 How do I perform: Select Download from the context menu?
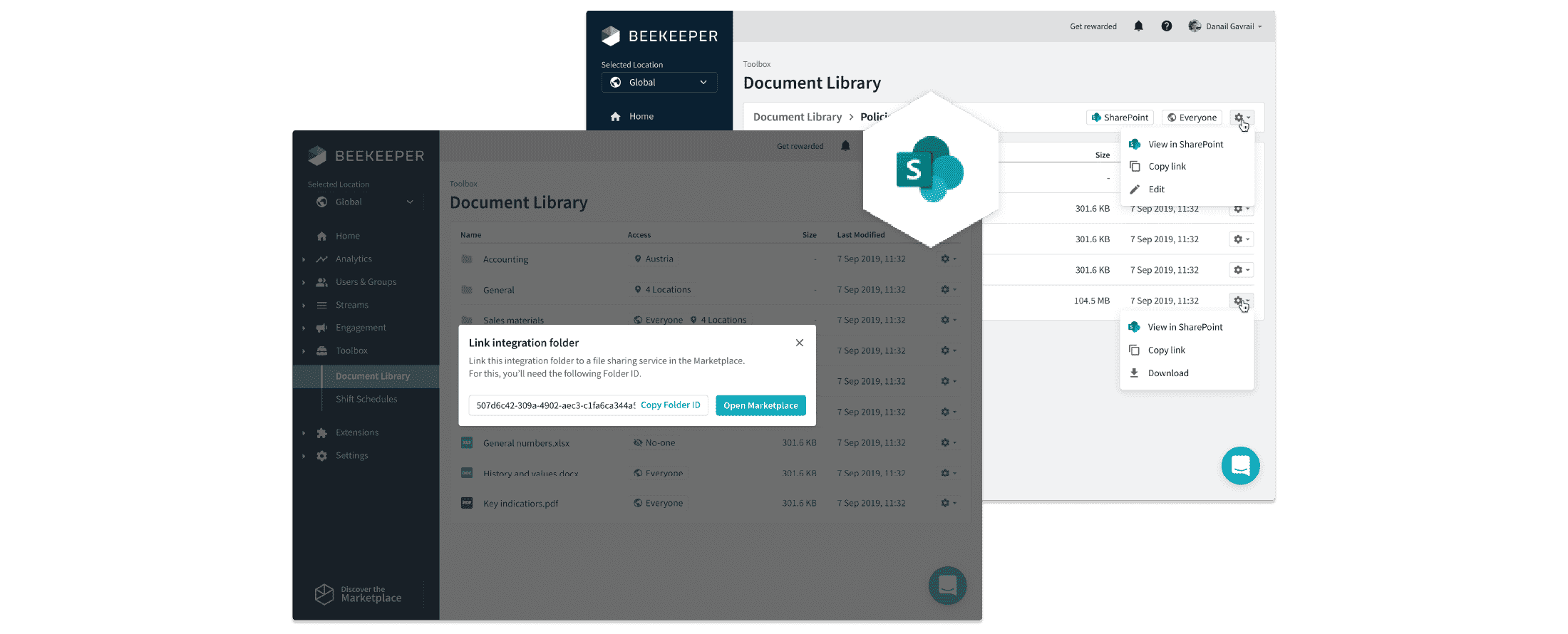pos(1167,373)
